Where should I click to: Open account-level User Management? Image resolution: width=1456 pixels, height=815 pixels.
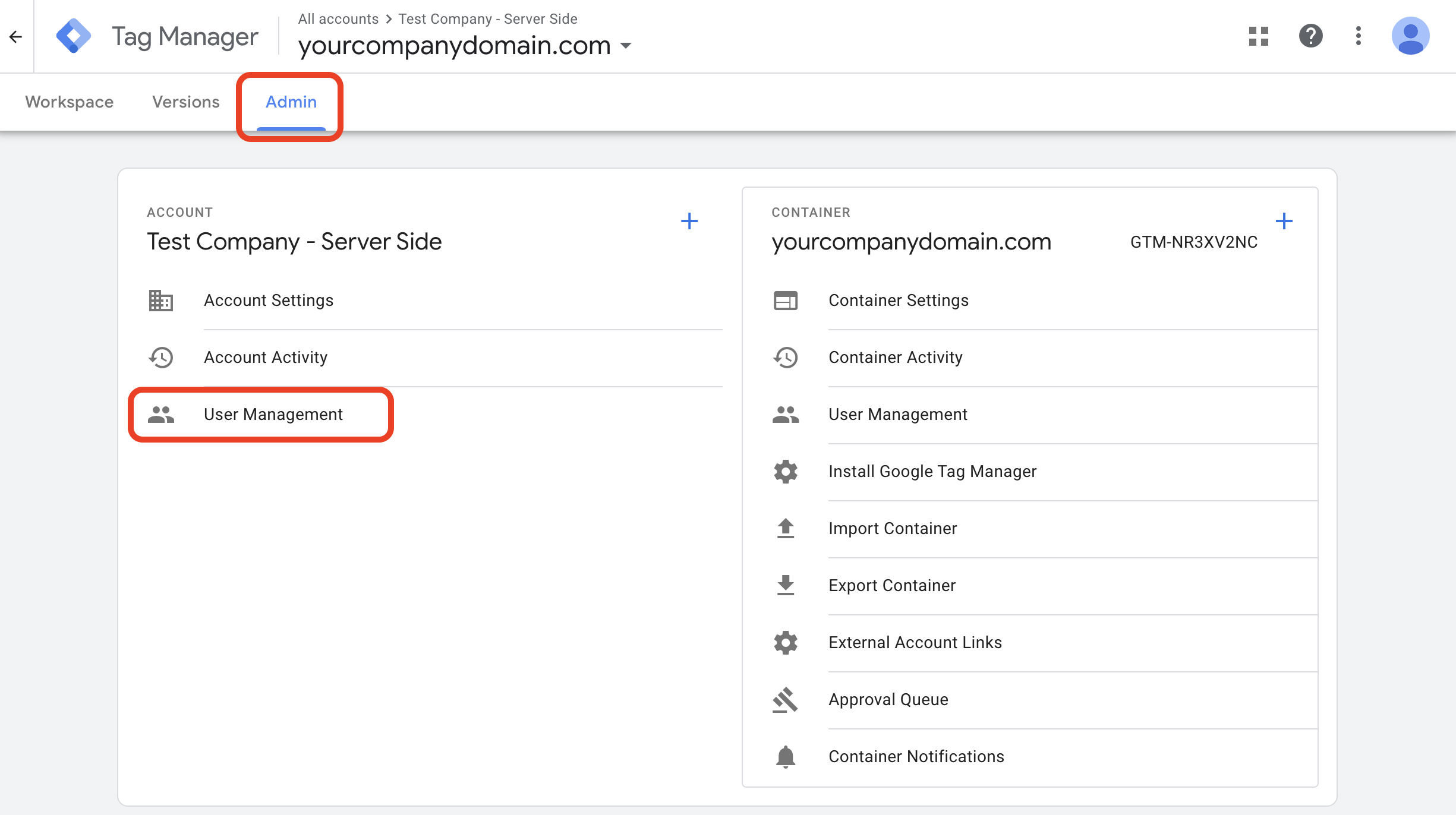click(273, 415)
